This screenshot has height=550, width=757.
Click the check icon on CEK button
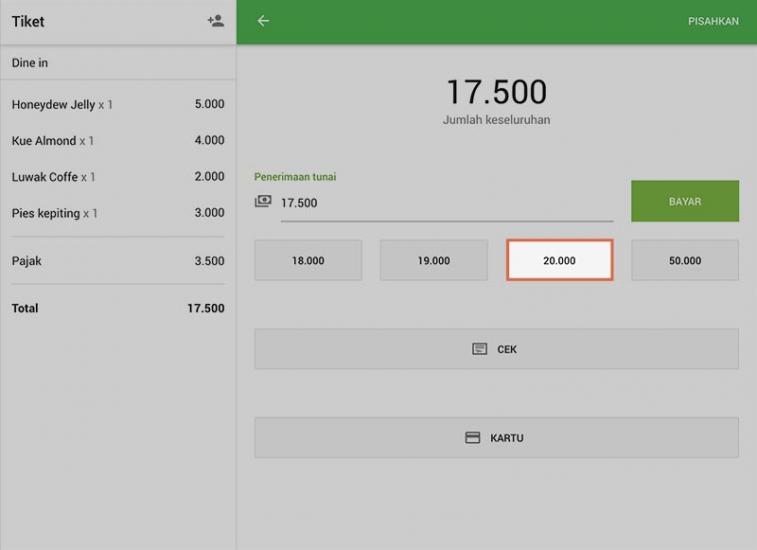[480, 349]
